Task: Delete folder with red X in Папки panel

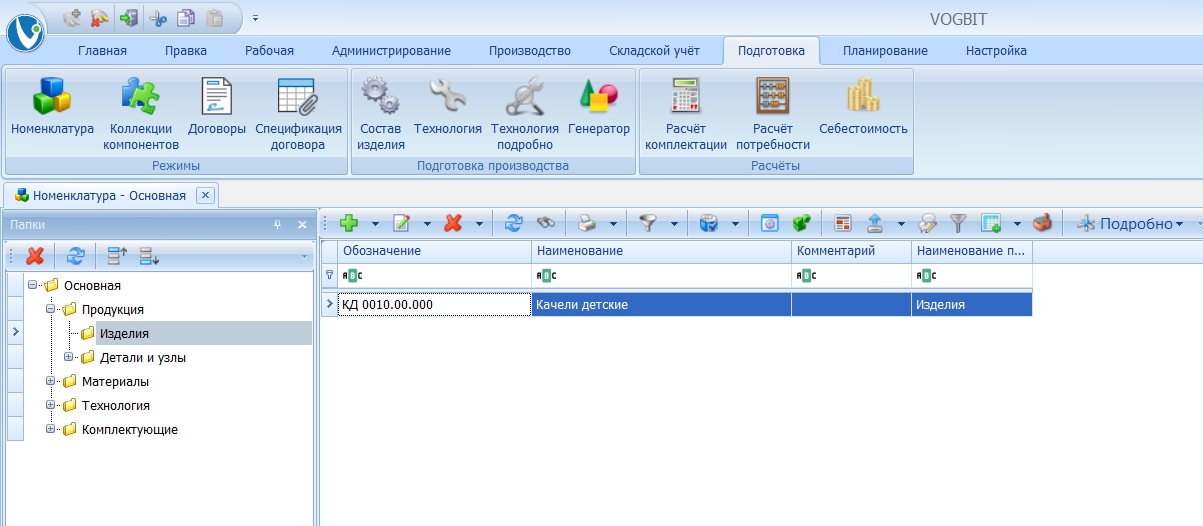Action: click(x=34, y=256)
